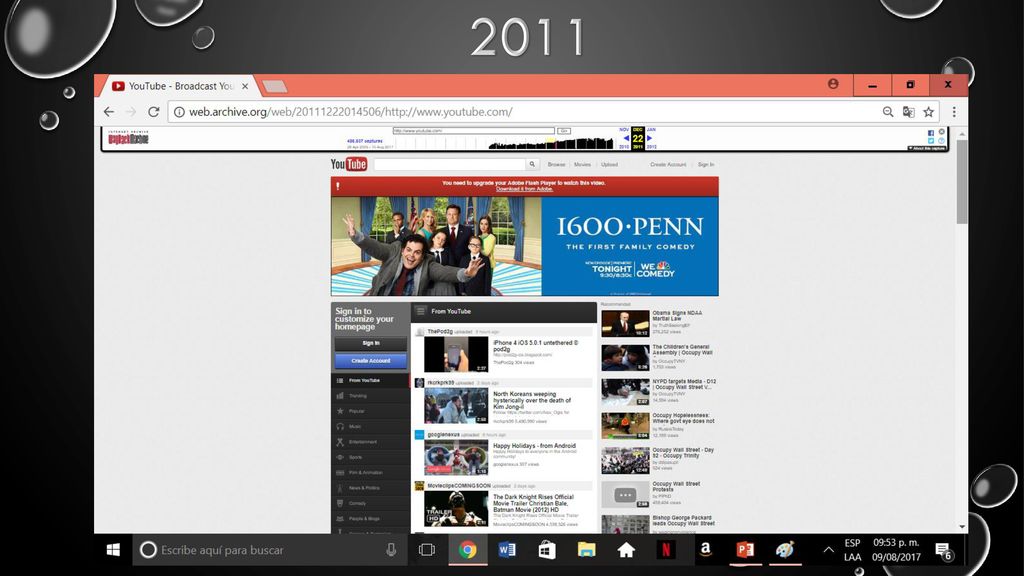Open the Chrome three-dot menu

954,112
